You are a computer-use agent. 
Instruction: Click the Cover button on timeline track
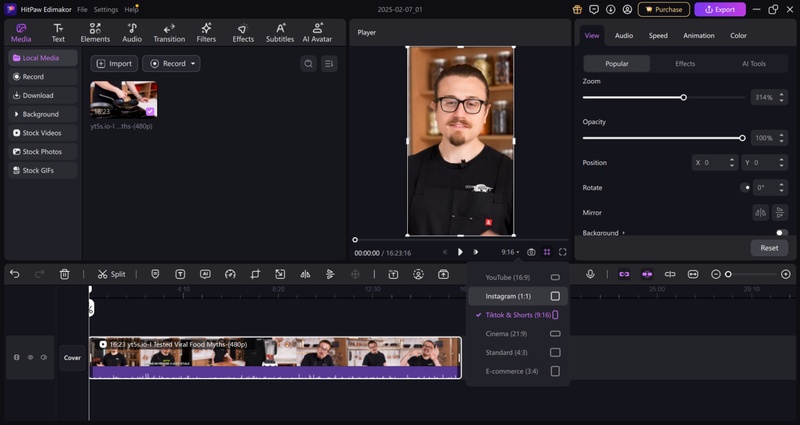pos(72,358)
